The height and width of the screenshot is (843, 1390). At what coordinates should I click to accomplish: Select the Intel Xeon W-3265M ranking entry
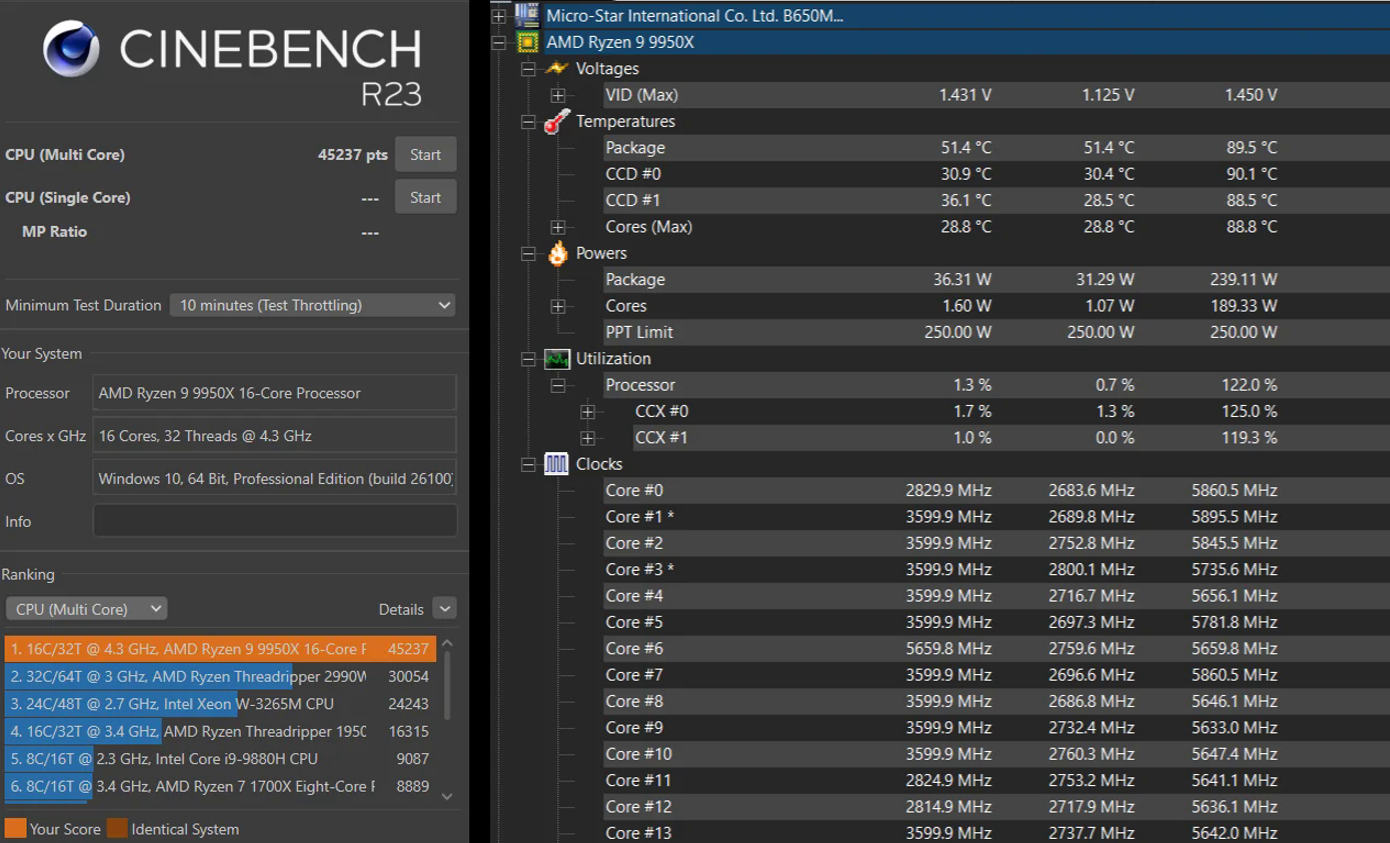tap(220, 704)
